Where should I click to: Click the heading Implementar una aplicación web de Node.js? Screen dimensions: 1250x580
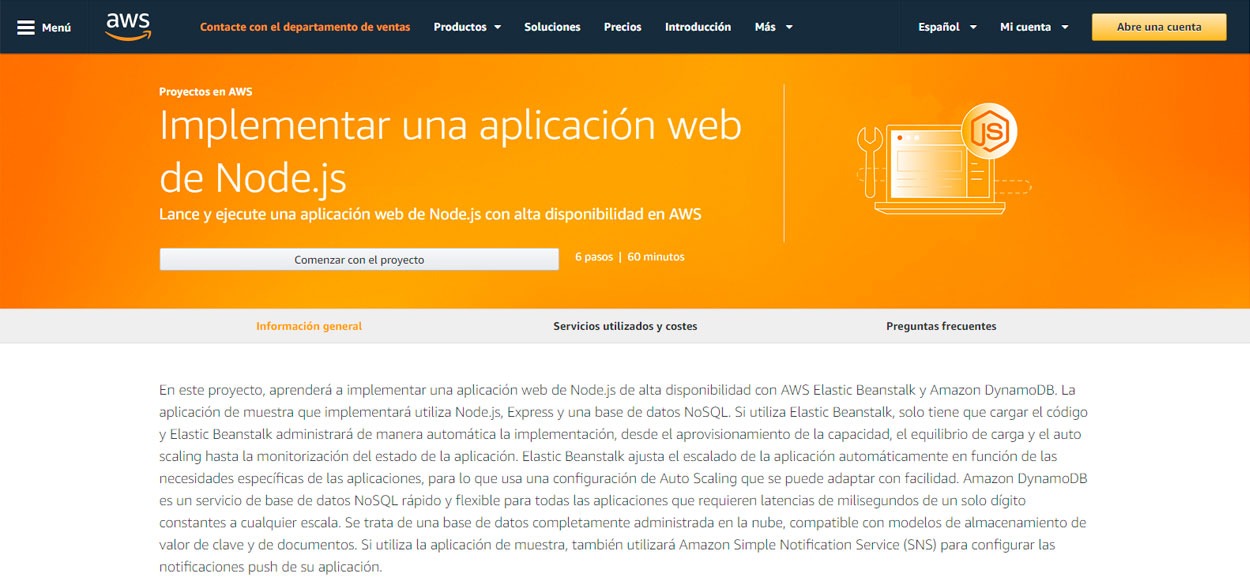(x=451, y=151)
